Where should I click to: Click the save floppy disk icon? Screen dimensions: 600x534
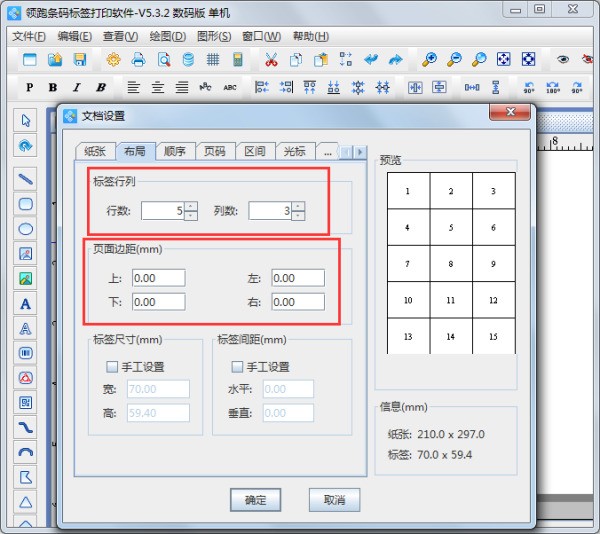[x=79, y=60]
